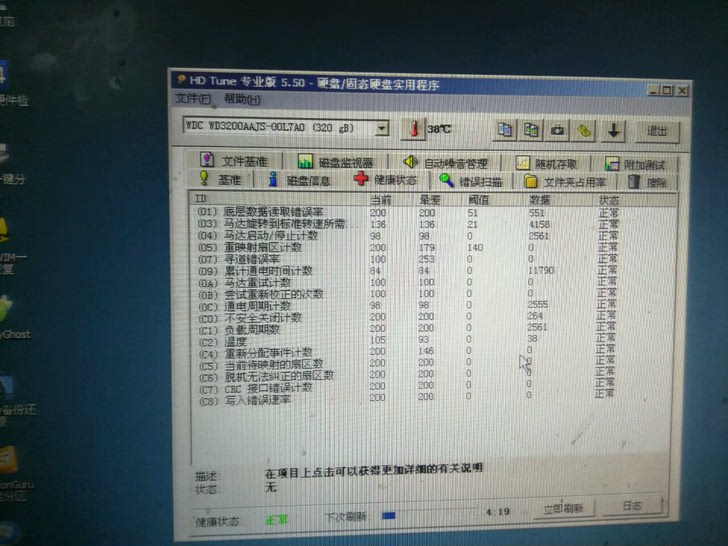Switch to the 磁盘监视器 tab

pos(335,162)
